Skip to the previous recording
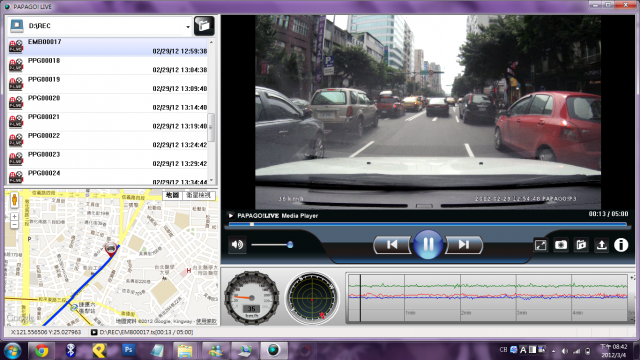This screenshot has width=640, height=360. (392, 244)
